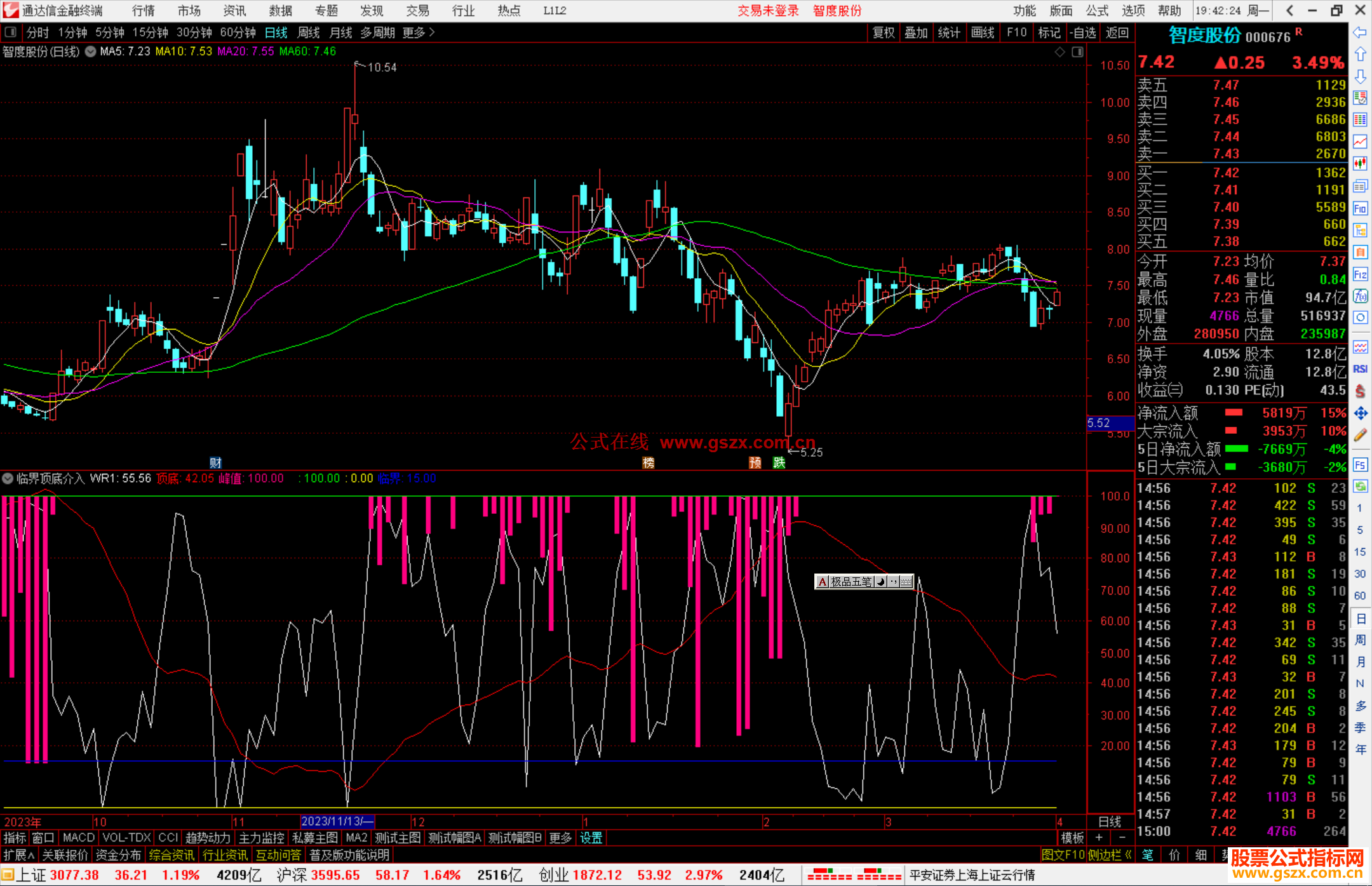Click the MACD indicator button
The height and width of the screenshot is (886, 1372).
click(78, 838)
